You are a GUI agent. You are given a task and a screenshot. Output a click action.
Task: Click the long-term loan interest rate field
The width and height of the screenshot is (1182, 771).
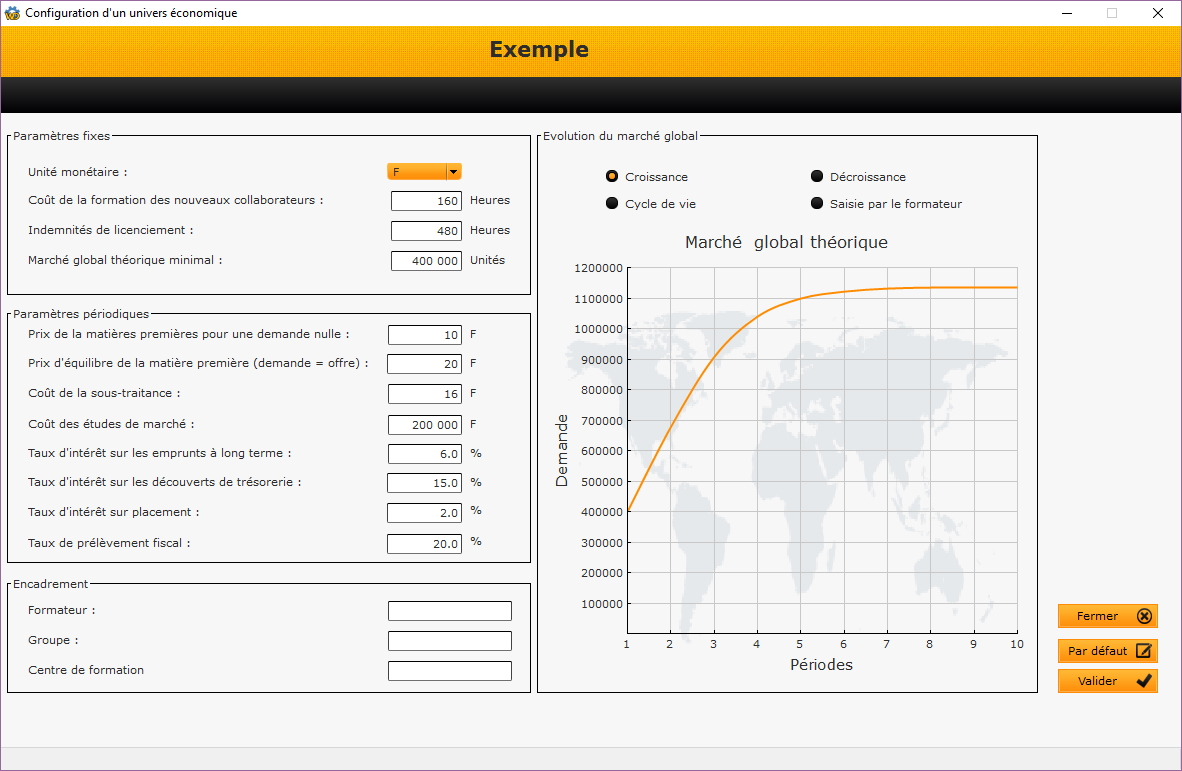point(424,454)
